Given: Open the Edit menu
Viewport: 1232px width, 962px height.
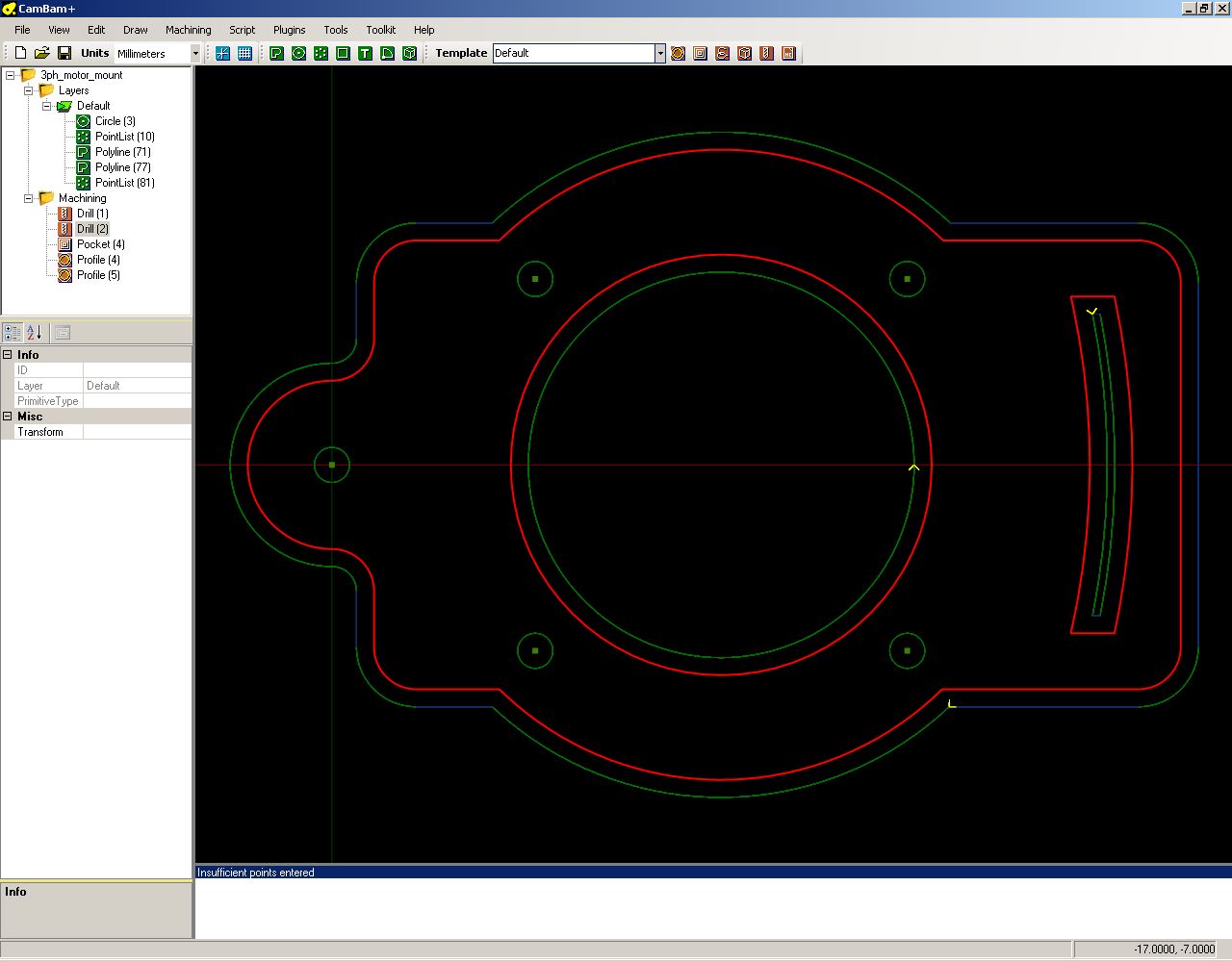Looking at the screenshot, I should (x=96, y=30).
